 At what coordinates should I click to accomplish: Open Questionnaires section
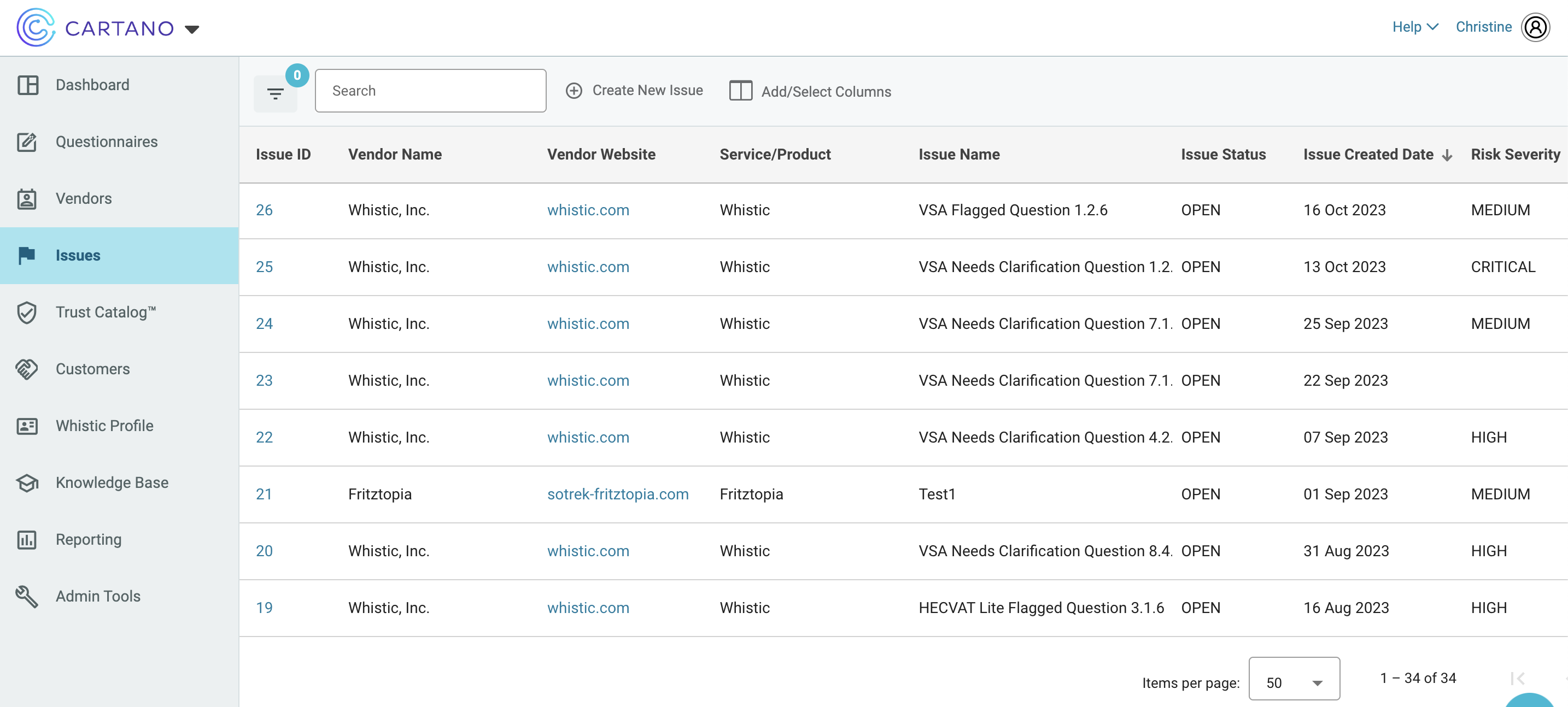107,142
